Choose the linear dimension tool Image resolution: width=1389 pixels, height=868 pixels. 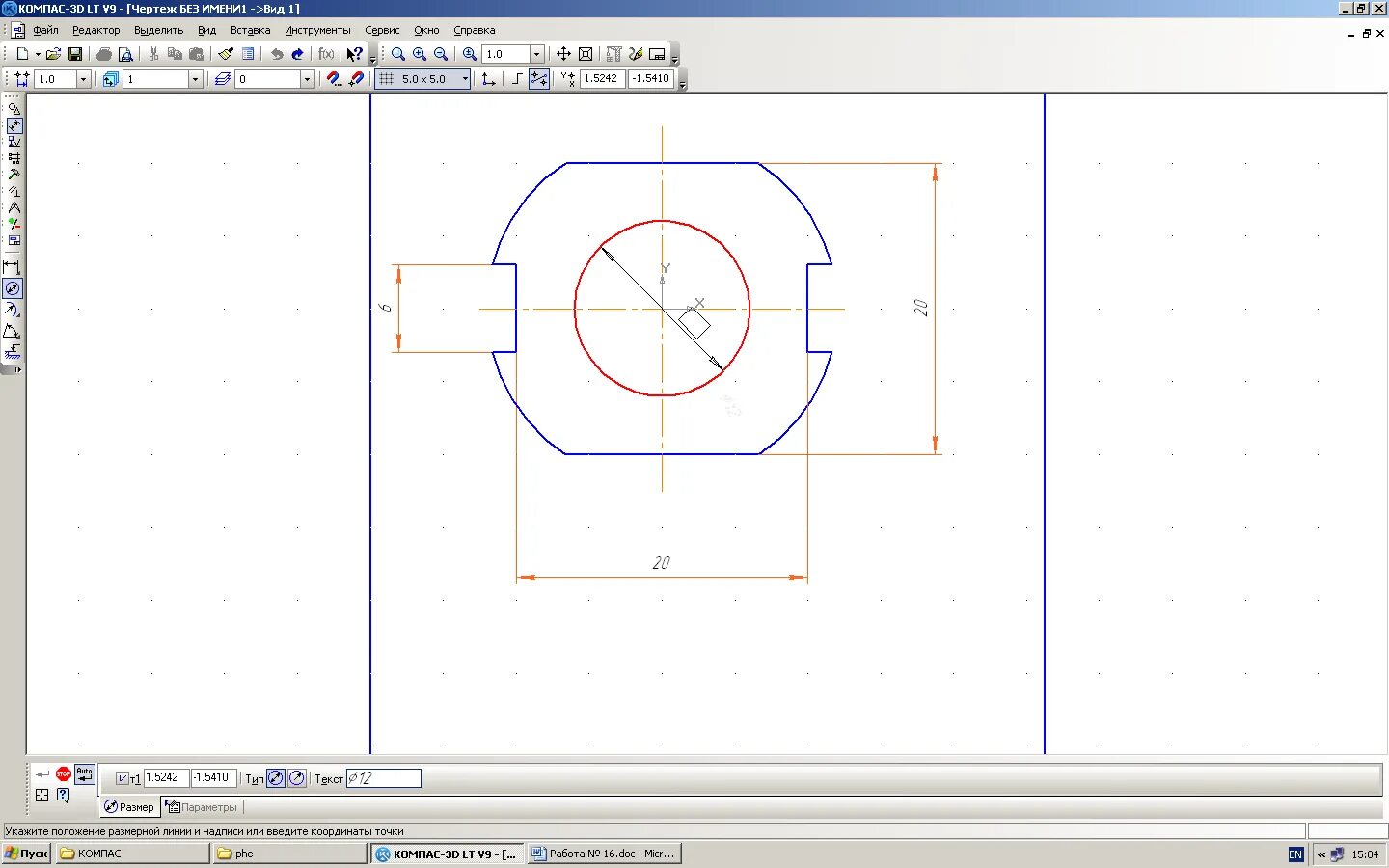[13, 267]
